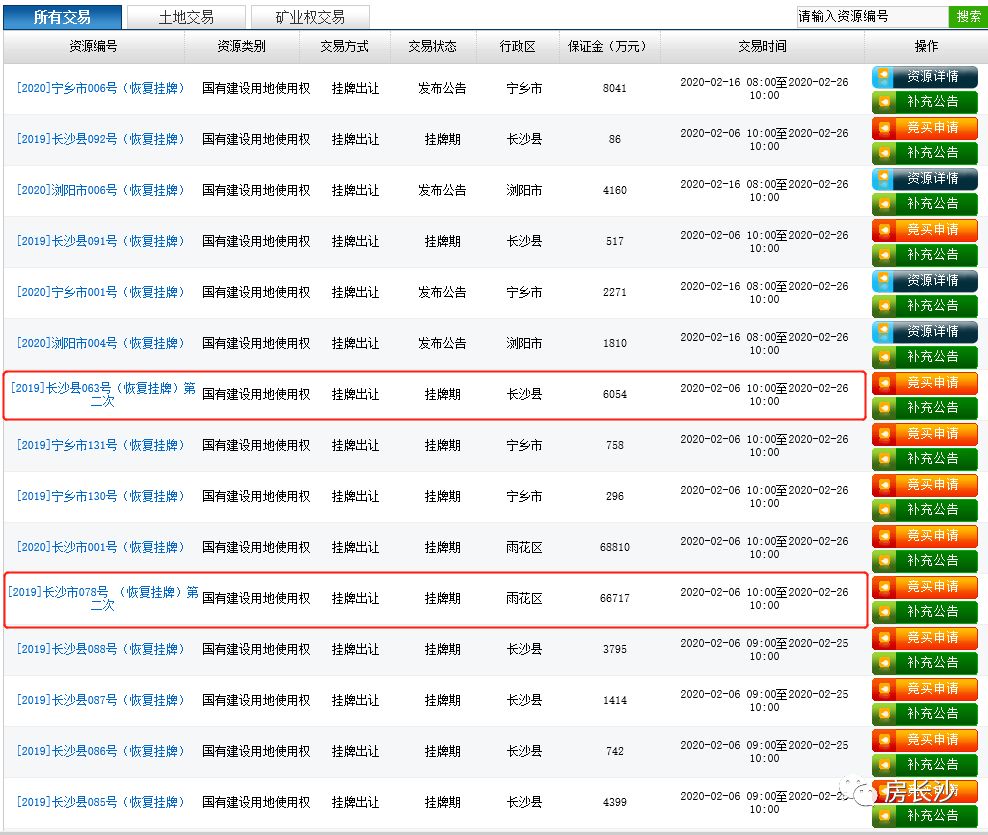The width and height of the screenshot is (988, 835).
Task: Click 竞买申请 for 长沙县087号
Action: click(925, 689)
